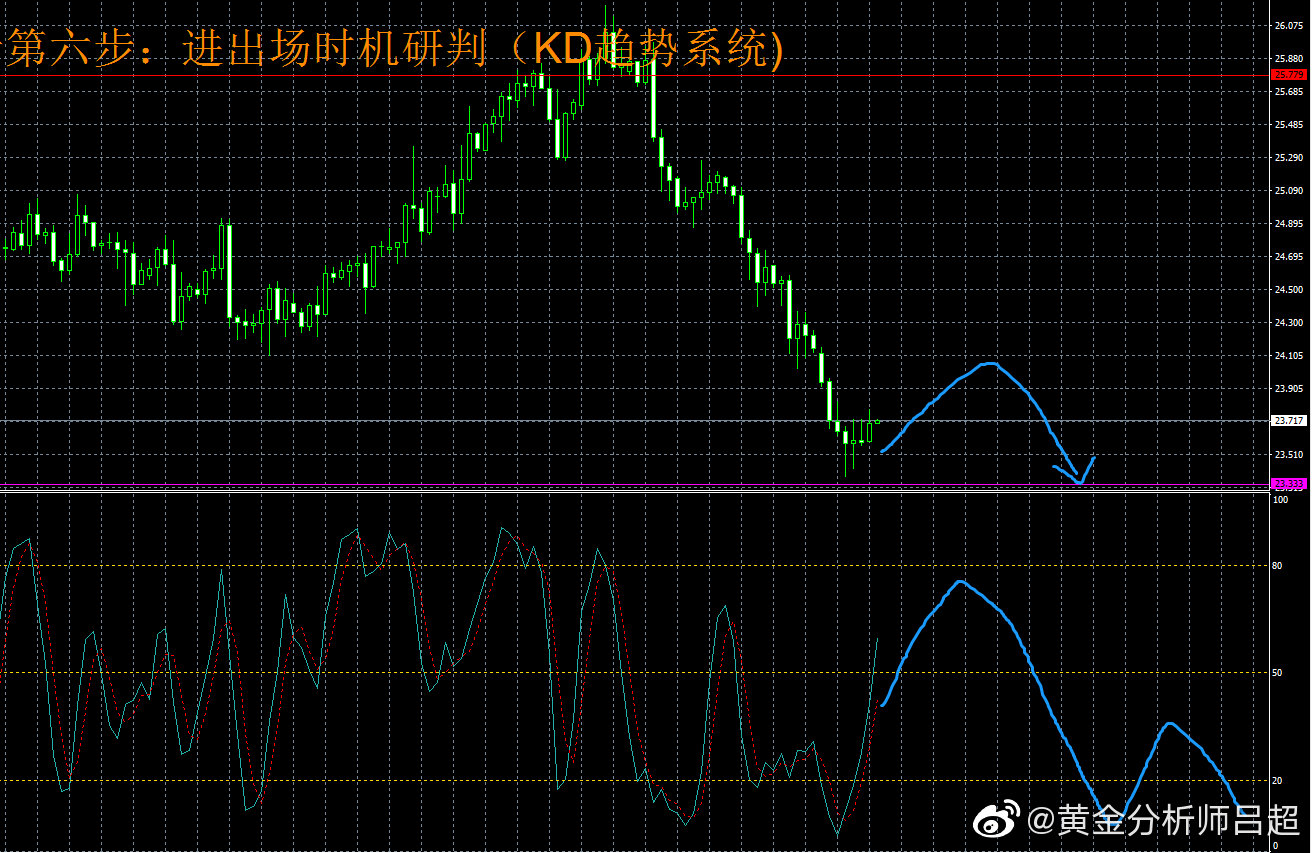
Task: Click the smaller second blue peak in KD panel
Action: 1170,723
